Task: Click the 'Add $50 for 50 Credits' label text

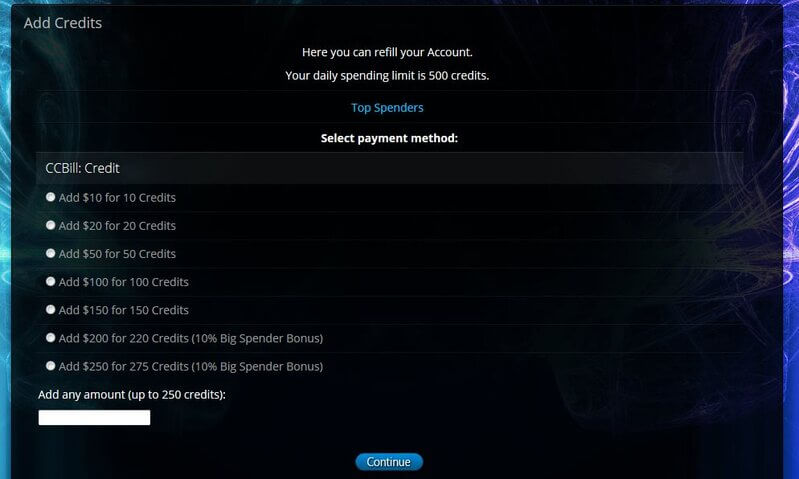Action: 117,254
